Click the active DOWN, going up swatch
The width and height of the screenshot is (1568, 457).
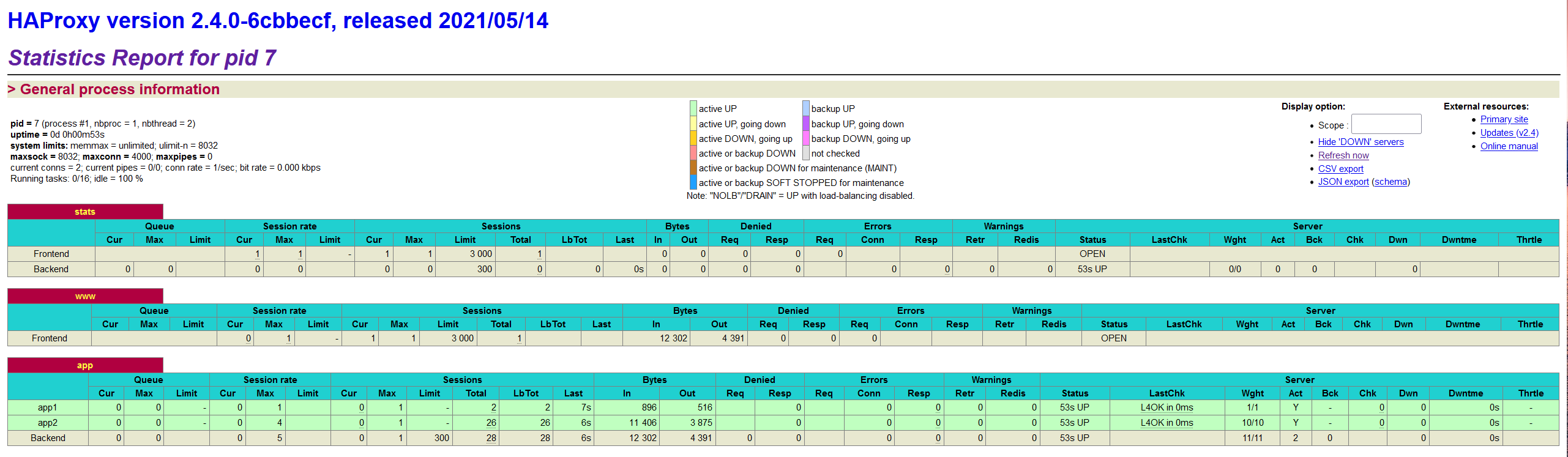[x=693, y=138]
